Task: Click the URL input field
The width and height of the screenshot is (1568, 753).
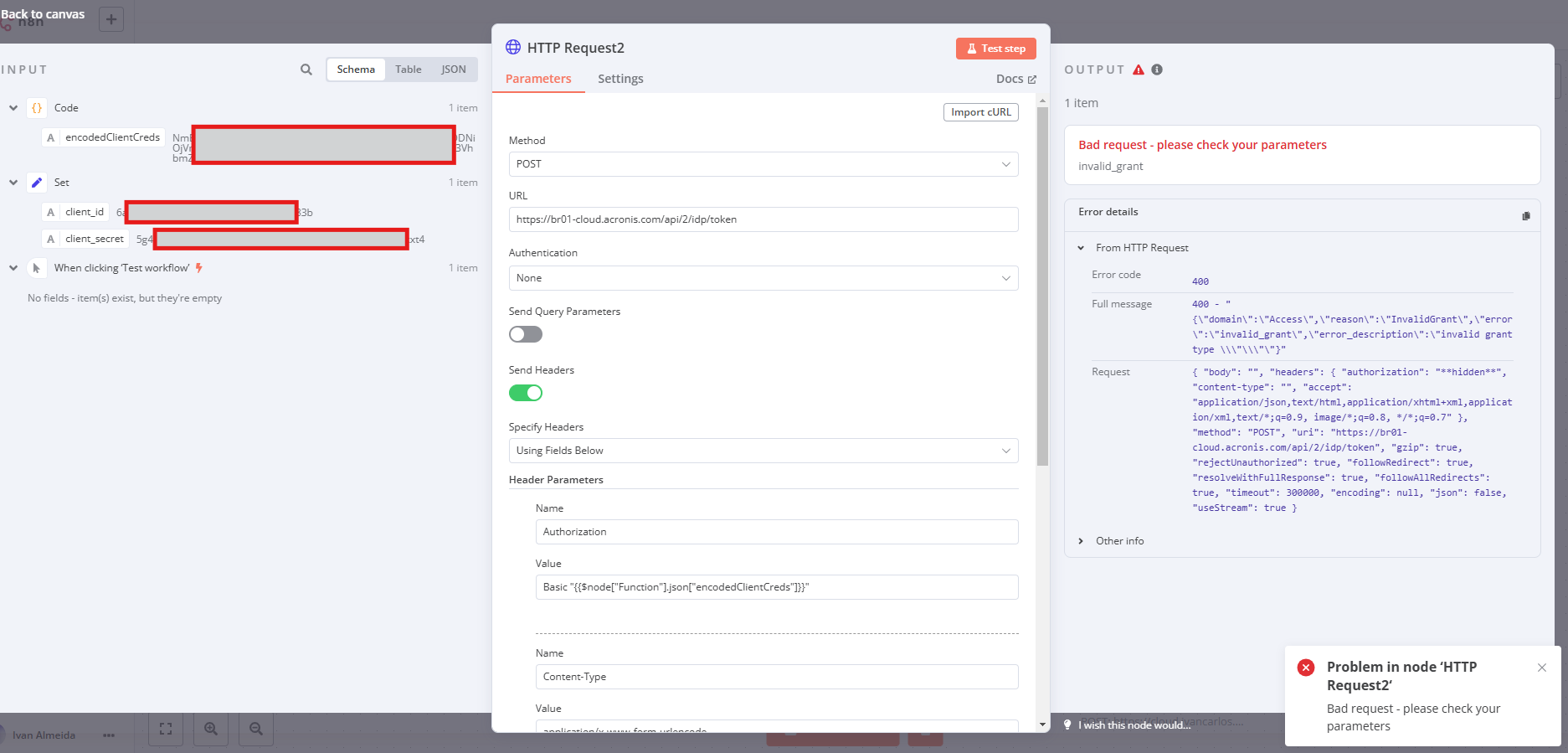Action: 763,219
